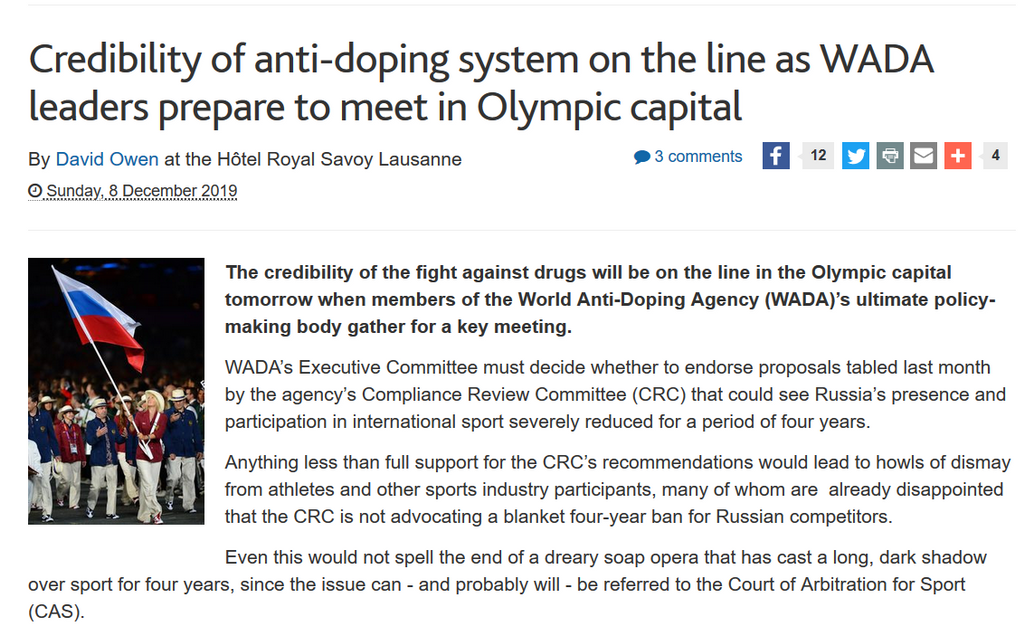
Task: Click the total share count showing 4
Action: [995, 155]
